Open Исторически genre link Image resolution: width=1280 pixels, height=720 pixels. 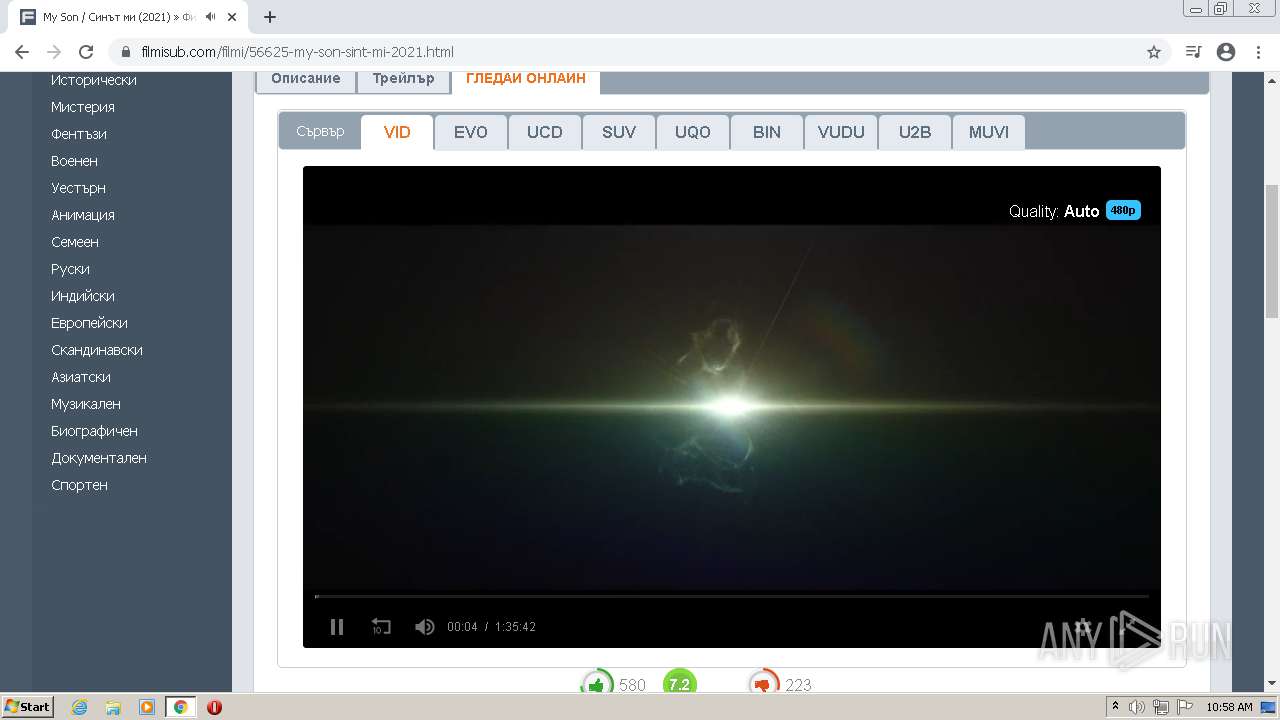coord(94,80)
